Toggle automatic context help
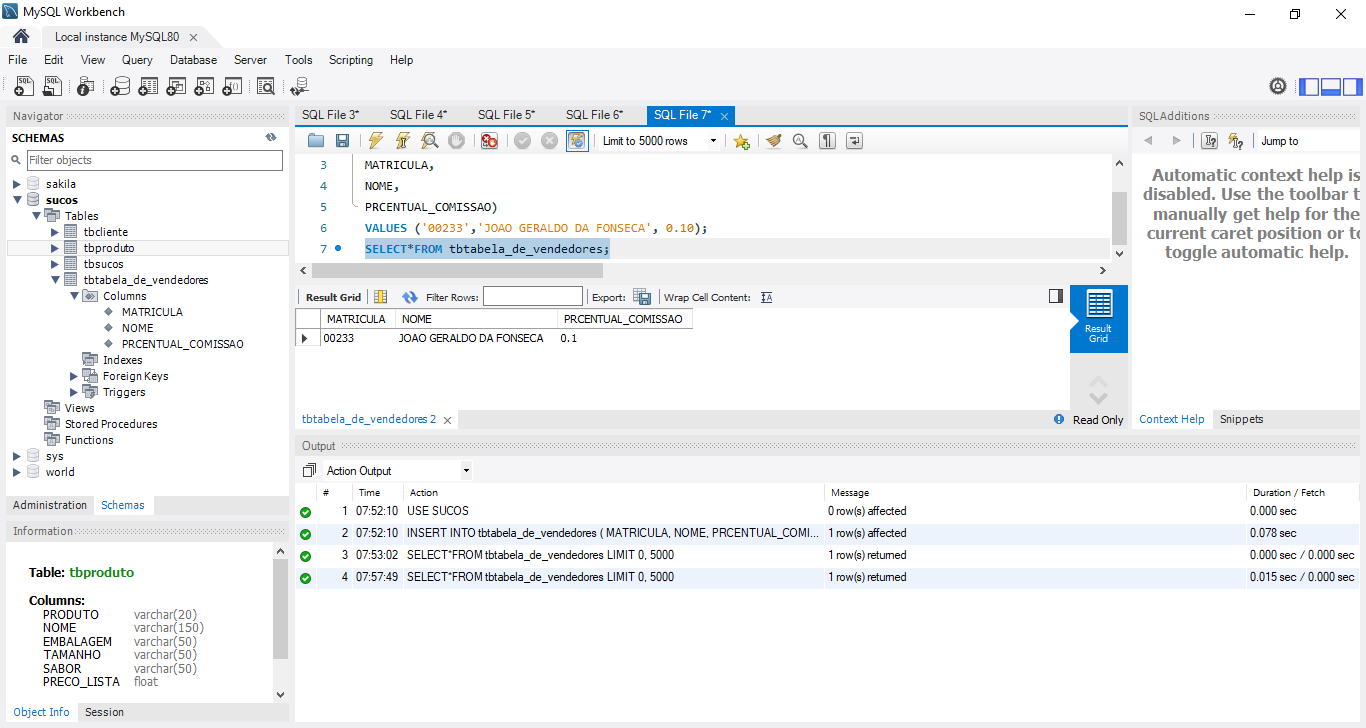Image resolution: width=1366 pixels, height=728 pixels. point(1236,141)
